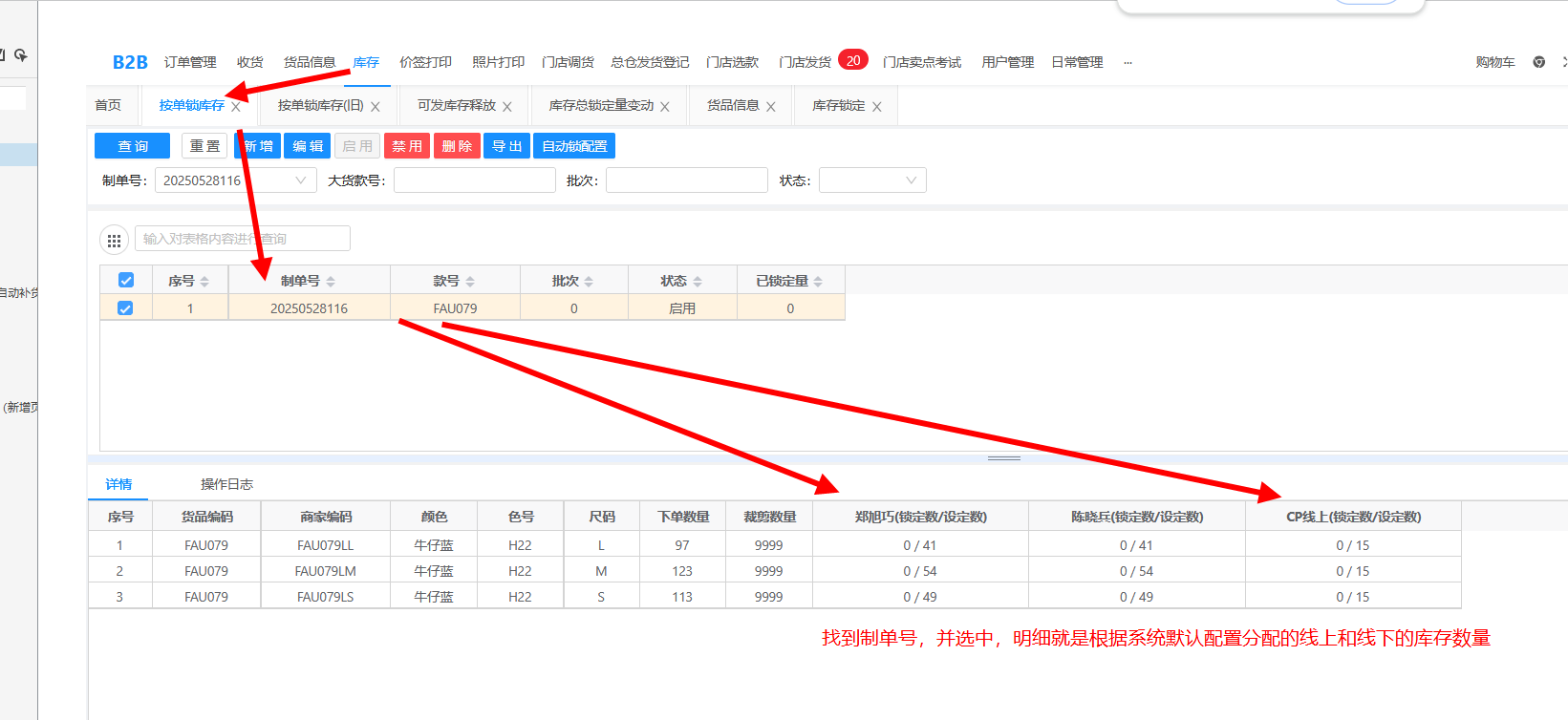Toggle the select-all checkbox in table header
Viewport: 1568px width, 720px height.
[126, 281]
